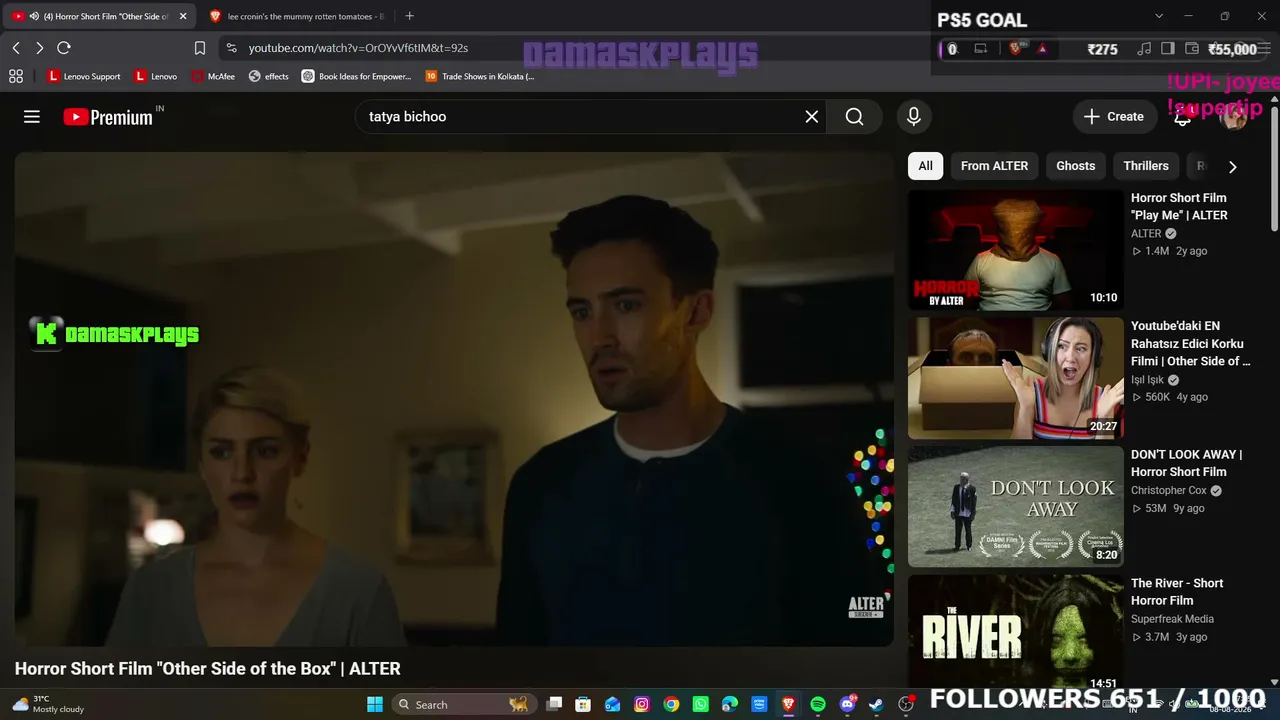1280x720 pixels.
Task: Visit the Christopher Cox channel
Action: click(x=1169, y=491)
